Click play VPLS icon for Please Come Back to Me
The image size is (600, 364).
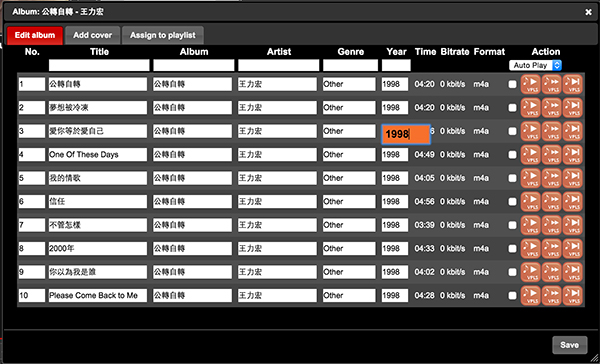tap(531, 295)
